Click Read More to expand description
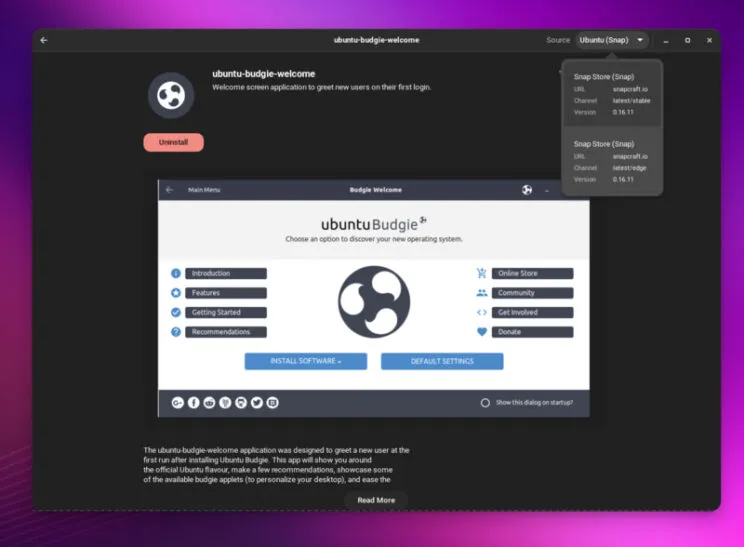Screen dimensions: 744x547 click(376, 500)
